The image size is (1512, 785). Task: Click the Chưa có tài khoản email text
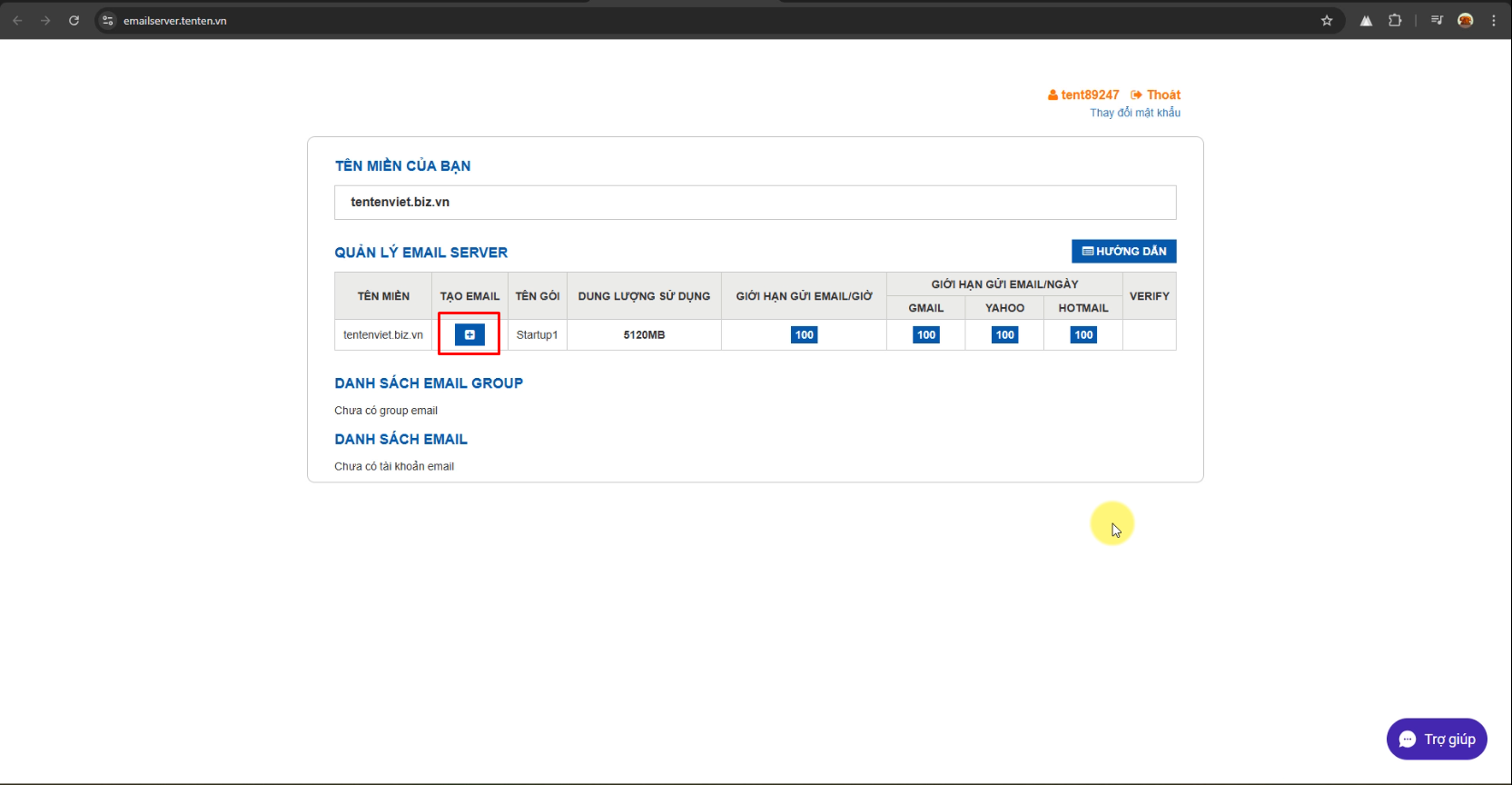394,466
